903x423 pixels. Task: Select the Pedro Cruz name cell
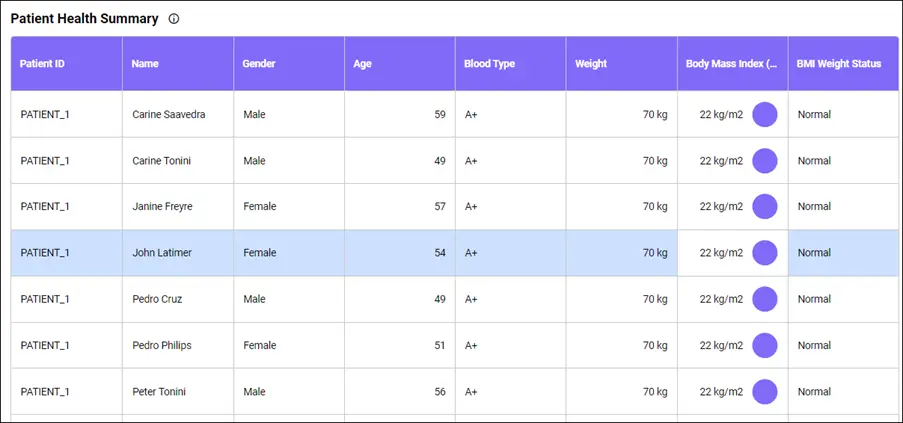(x=178, y=299)
